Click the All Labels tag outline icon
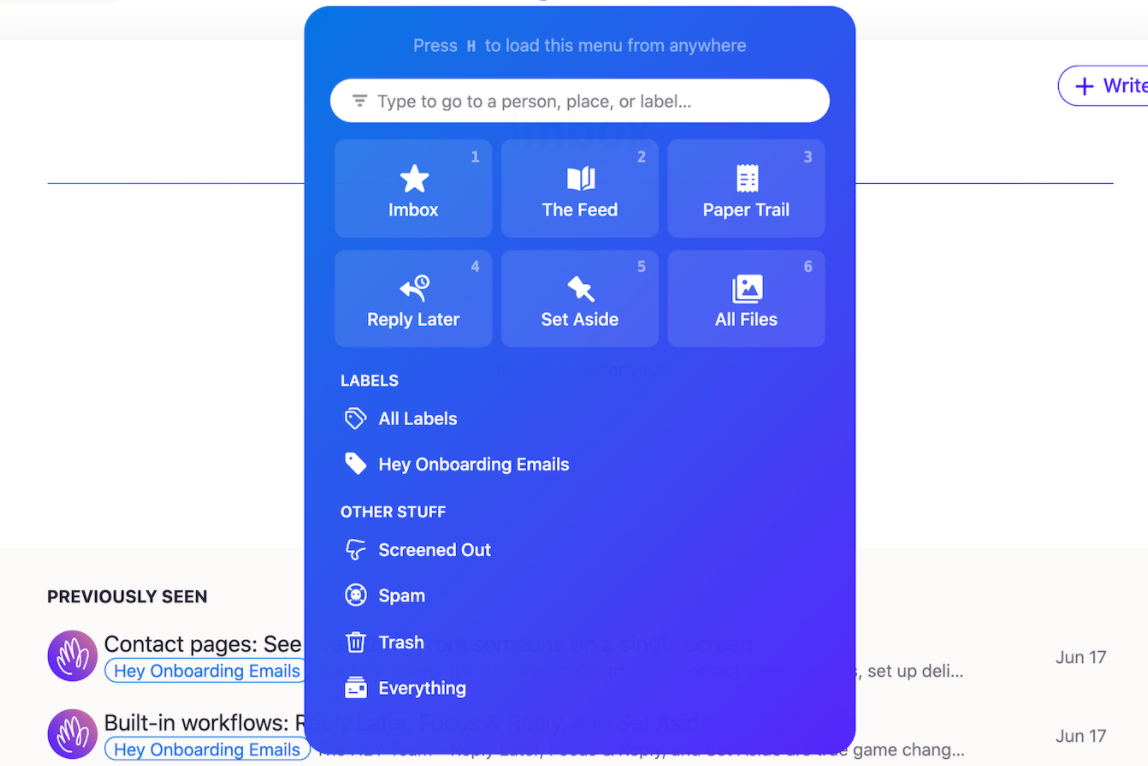The image size is (1148, 766). (356, 418)
